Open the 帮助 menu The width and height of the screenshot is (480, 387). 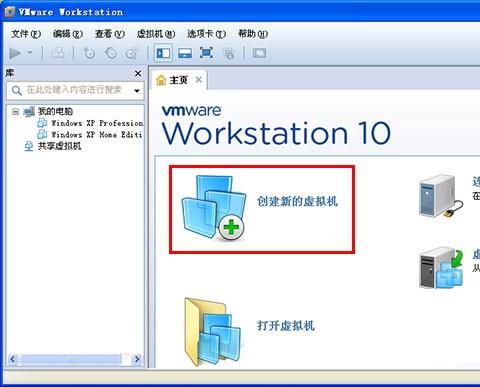(253, 34)
